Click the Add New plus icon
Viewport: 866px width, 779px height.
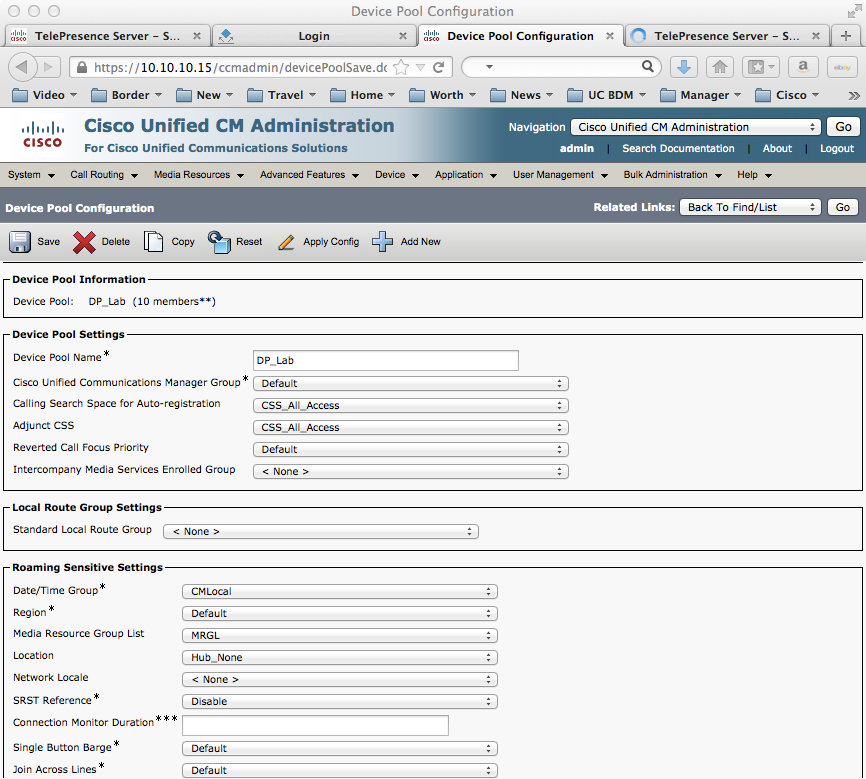(x=382, y=242)
